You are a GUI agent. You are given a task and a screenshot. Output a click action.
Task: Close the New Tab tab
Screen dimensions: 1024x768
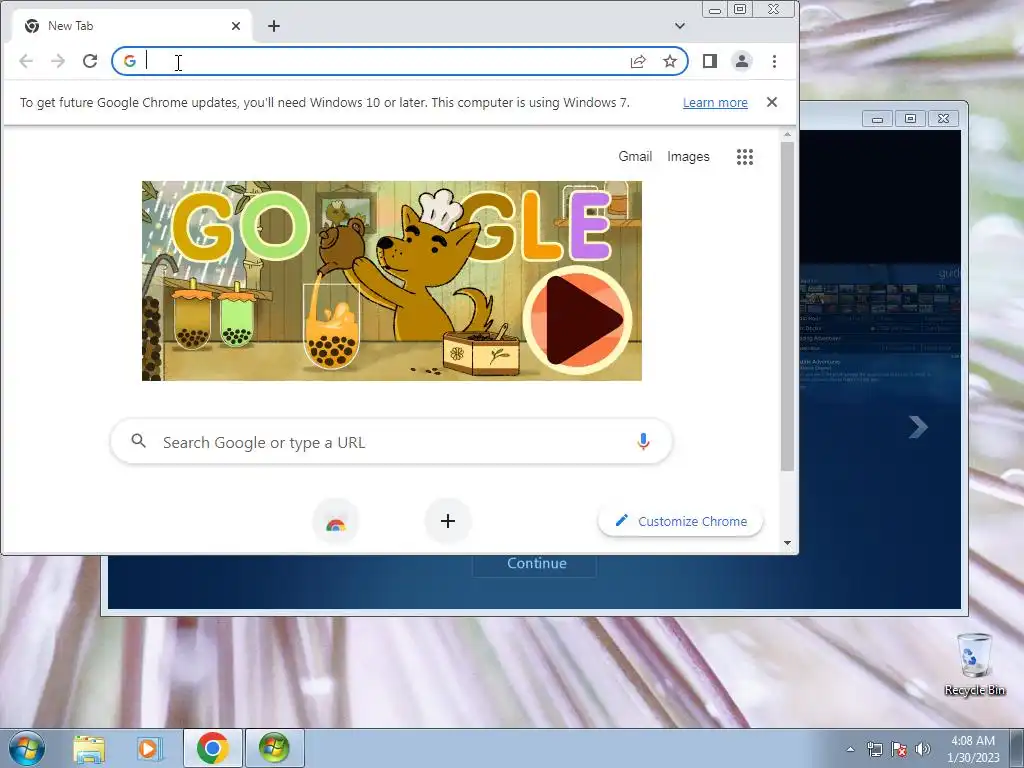[x=236, y=26]
